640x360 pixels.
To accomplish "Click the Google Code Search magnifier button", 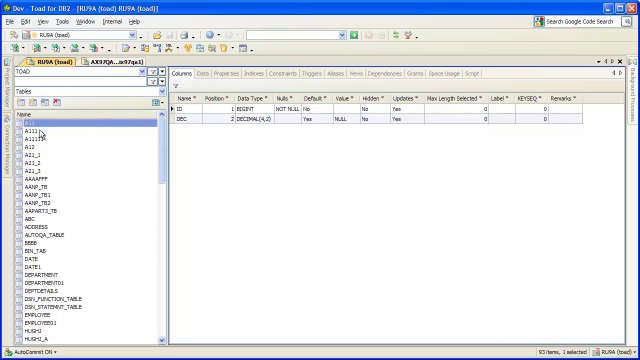I will point(627,22).
